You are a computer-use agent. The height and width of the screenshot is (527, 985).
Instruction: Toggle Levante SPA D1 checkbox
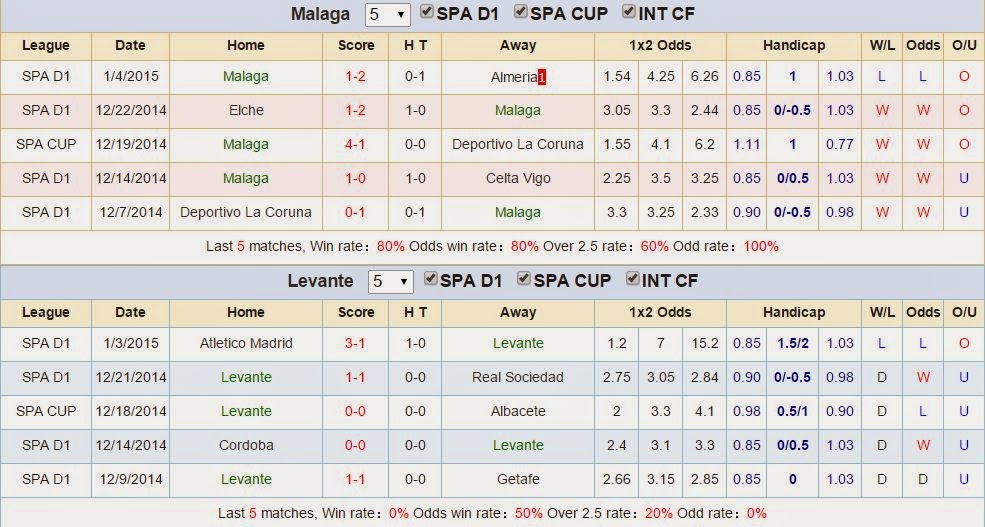click(x=430, y=278)
